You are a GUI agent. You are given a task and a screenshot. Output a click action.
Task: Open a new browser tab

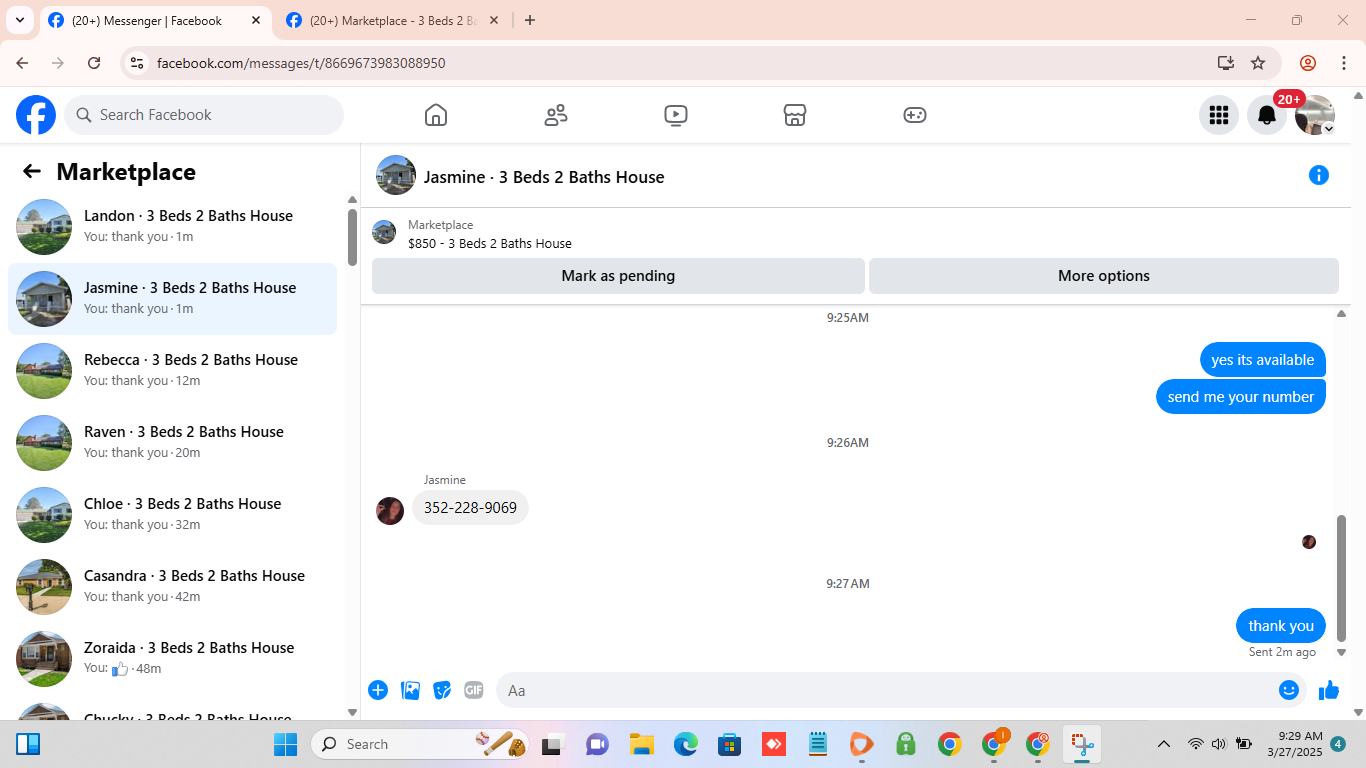[x=530, y=20]
